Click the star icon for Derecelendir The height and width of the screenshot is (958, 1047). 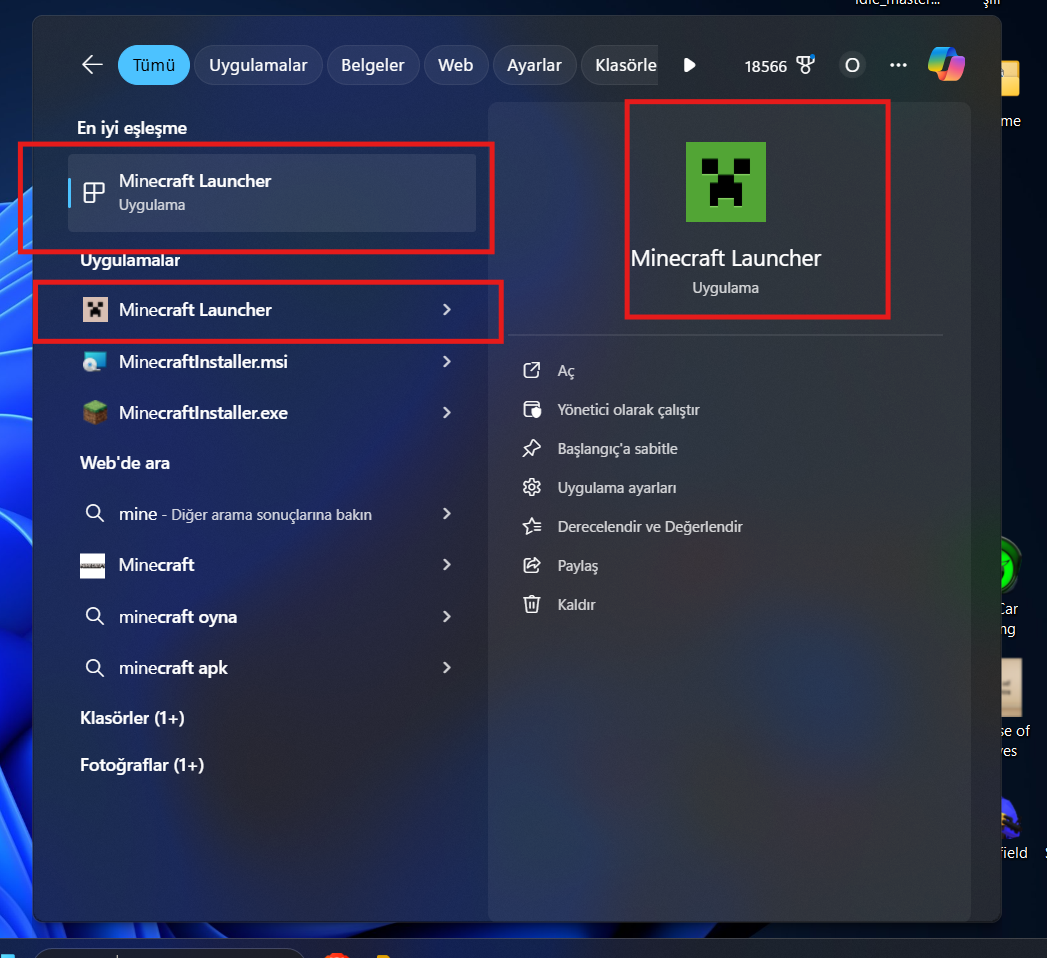coord(532,527)
